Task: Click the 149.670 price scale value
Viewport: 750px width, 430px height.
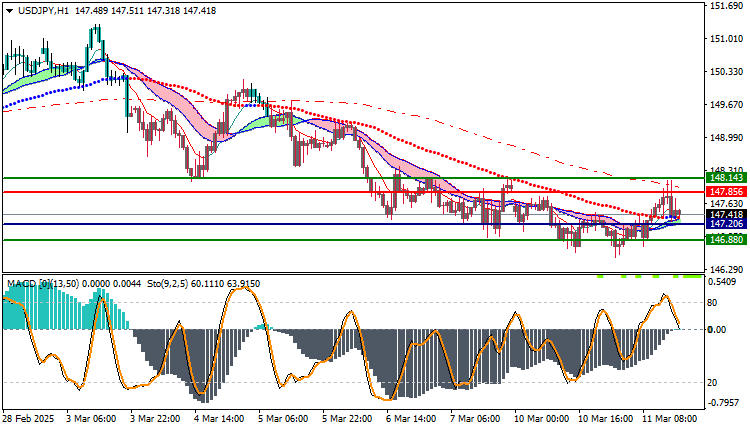Action: (727, 105)
